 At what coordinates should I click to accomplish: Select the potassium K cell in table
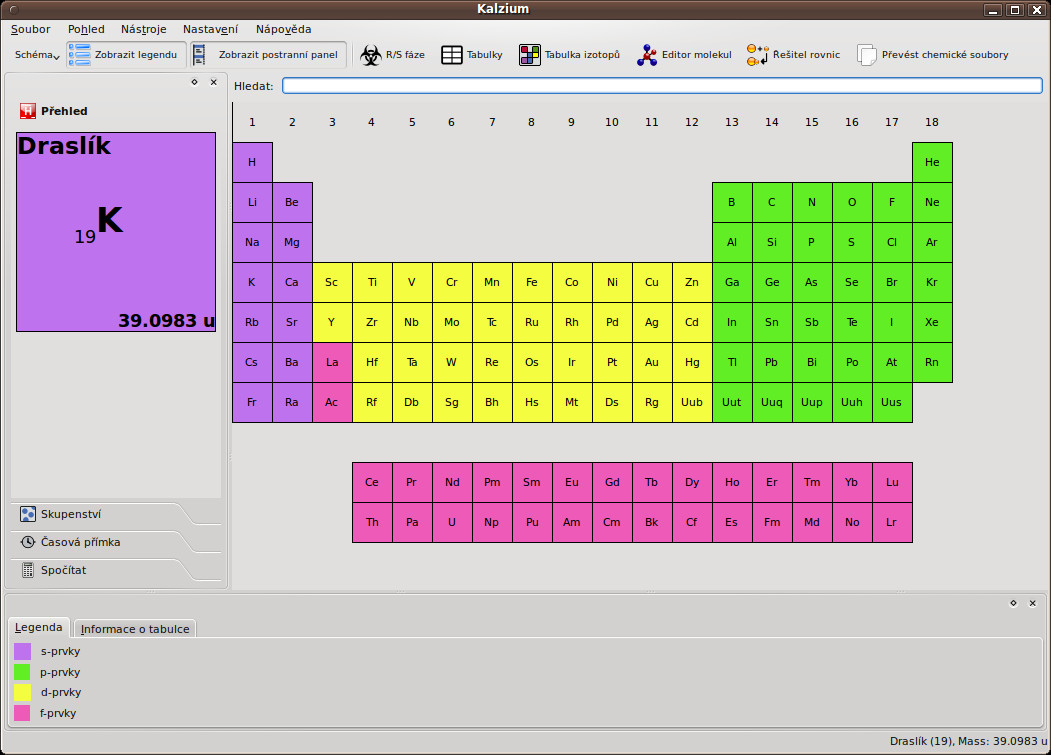(252, 282)
